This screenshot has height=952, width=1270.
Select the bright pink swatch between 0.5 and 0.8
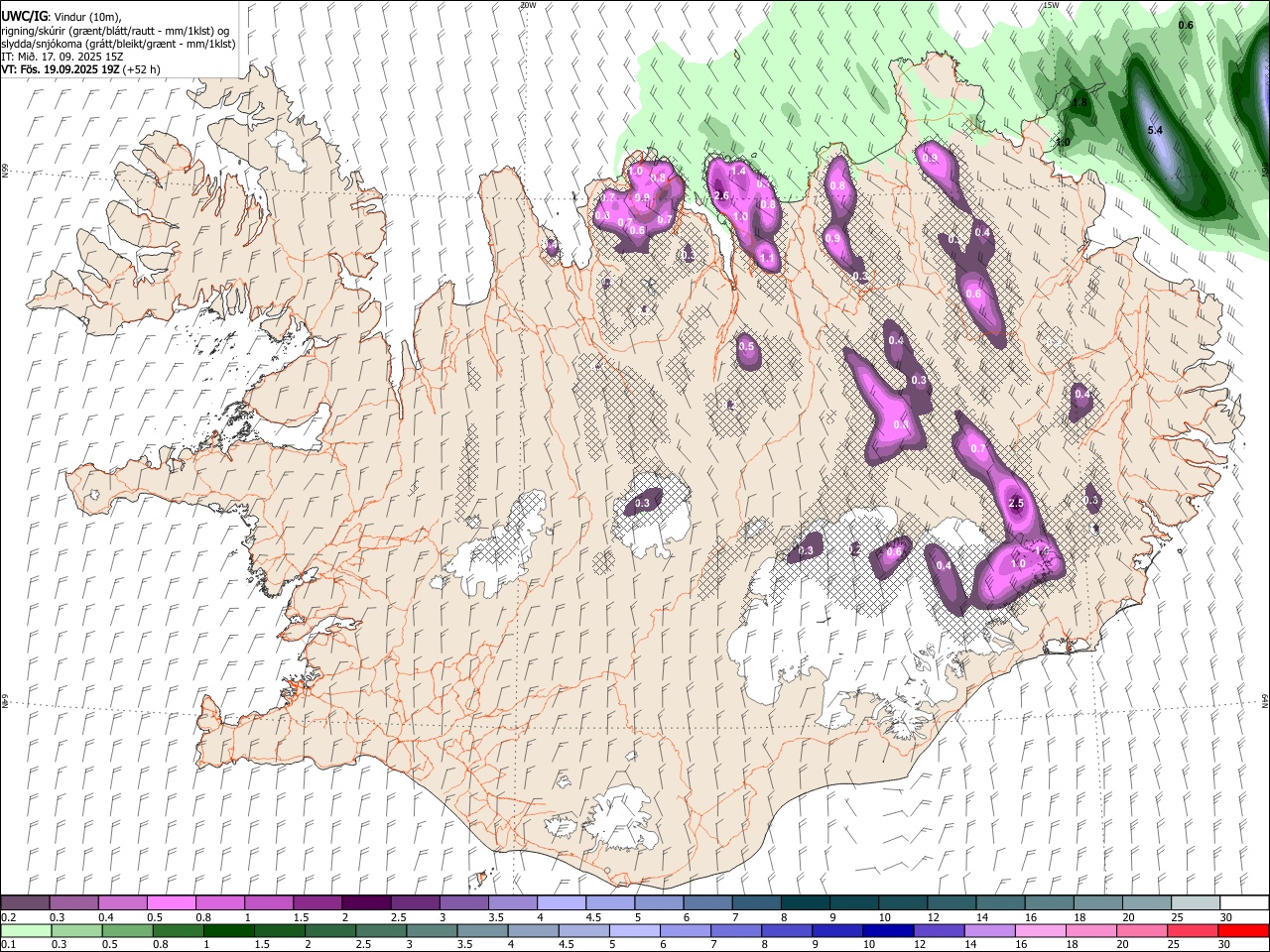tap(171, 903)
